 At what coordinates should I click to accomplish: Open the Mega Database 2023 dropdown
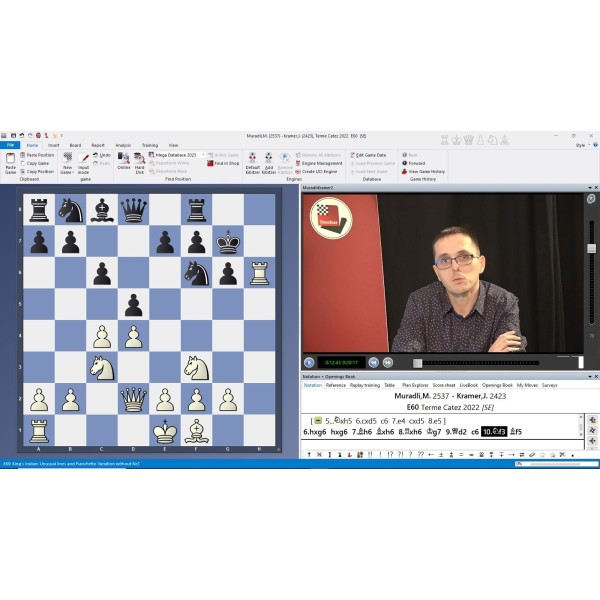203,155
